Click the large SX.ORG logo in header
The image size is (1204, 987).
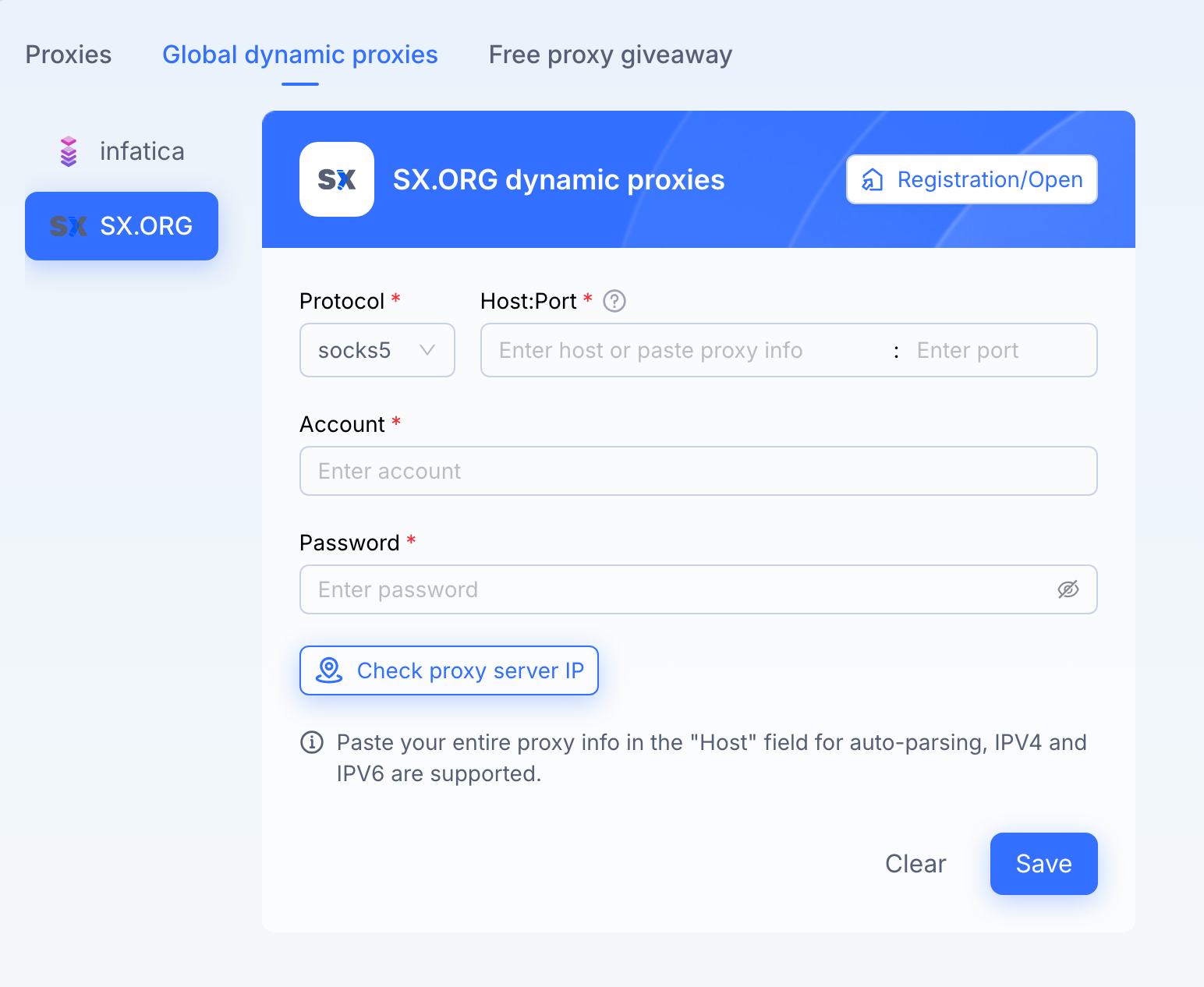(x=337, y=179)
